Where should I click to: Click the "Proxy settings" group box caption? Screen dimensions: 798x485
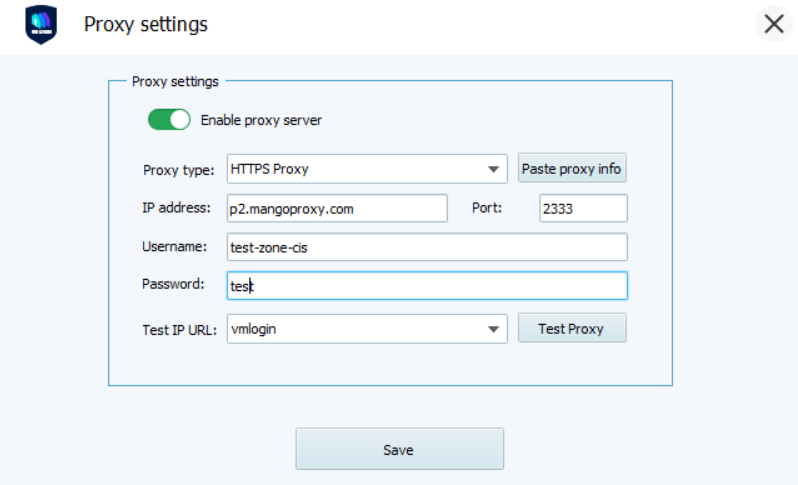click(175, 81)
